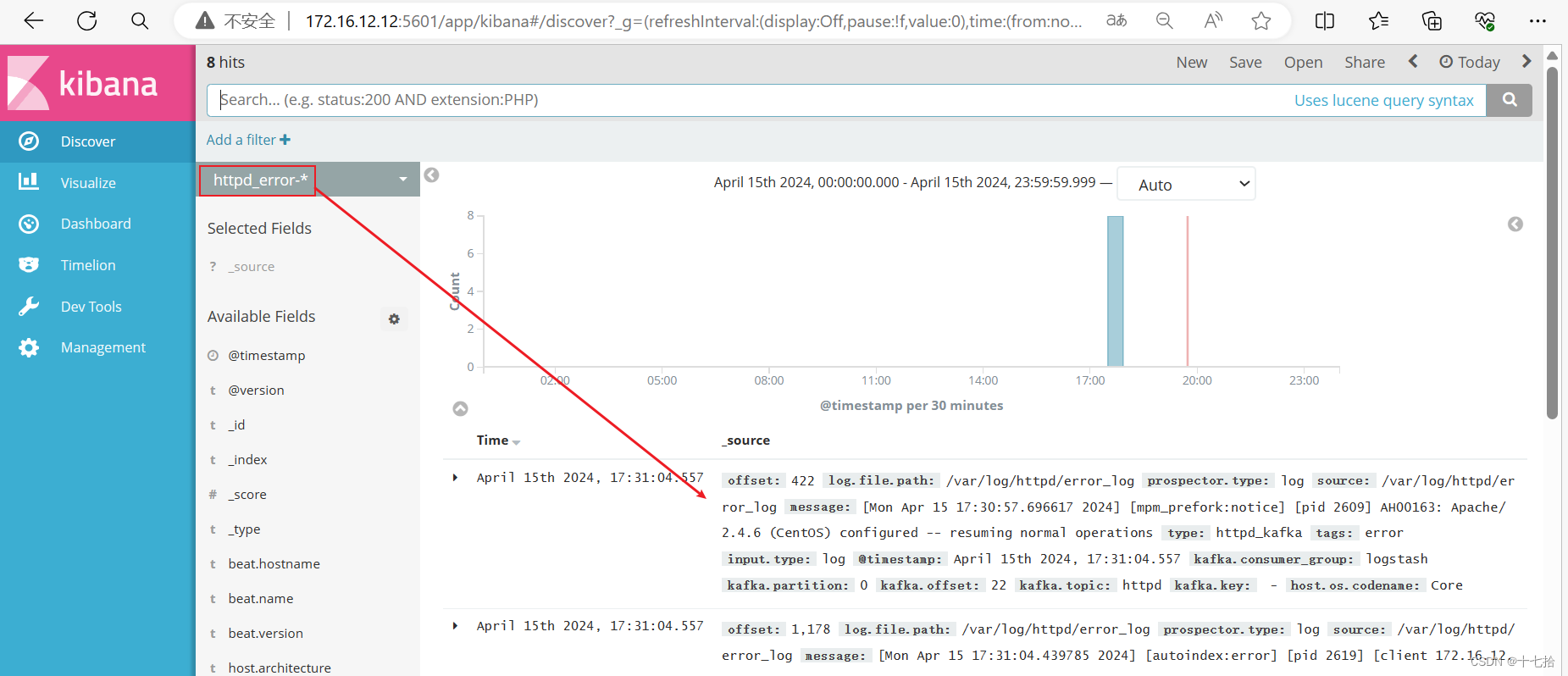Go to Dashboard in the sidebar
Screen dimensions: 1568x676
pos(97,224)
